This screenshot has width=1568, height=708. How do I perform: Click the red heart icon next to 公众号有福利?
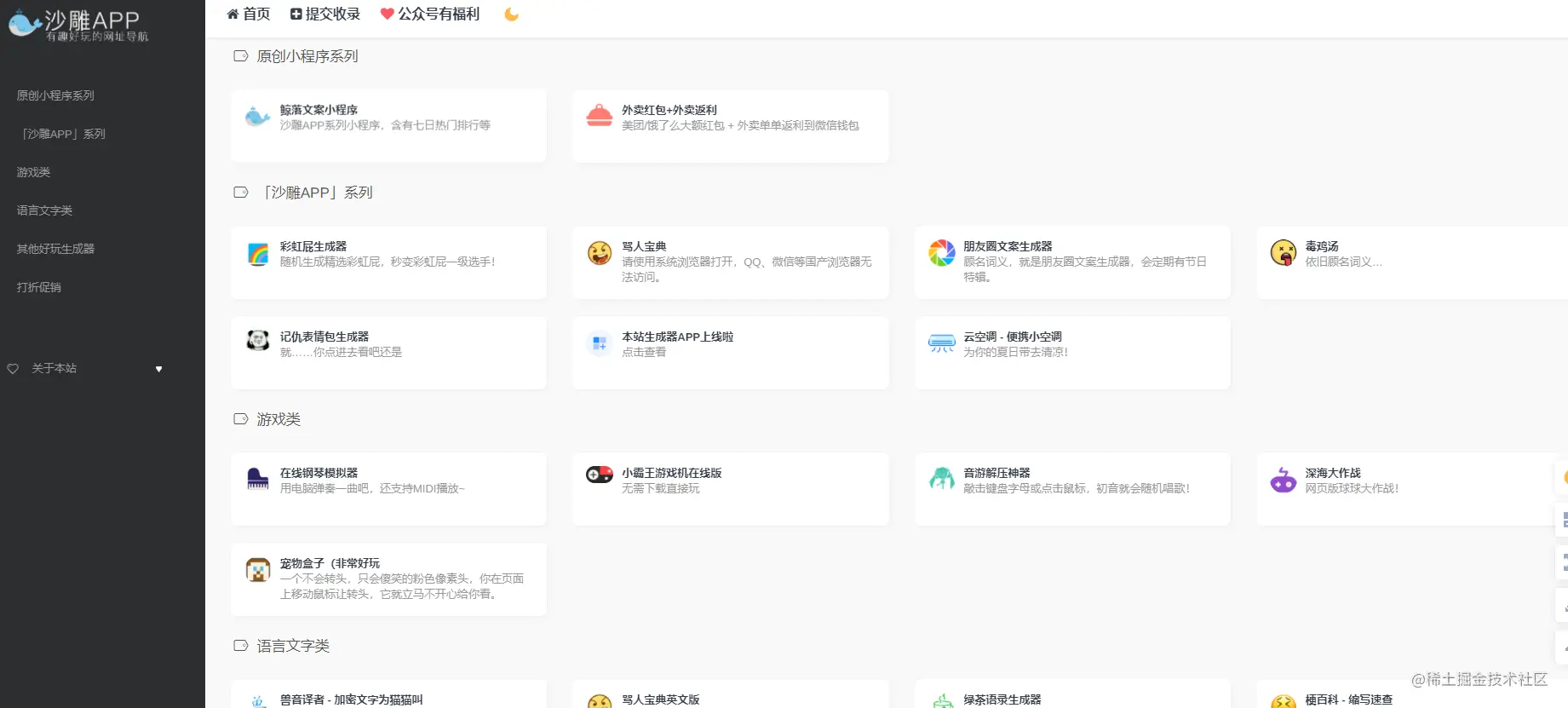[387, 14]
